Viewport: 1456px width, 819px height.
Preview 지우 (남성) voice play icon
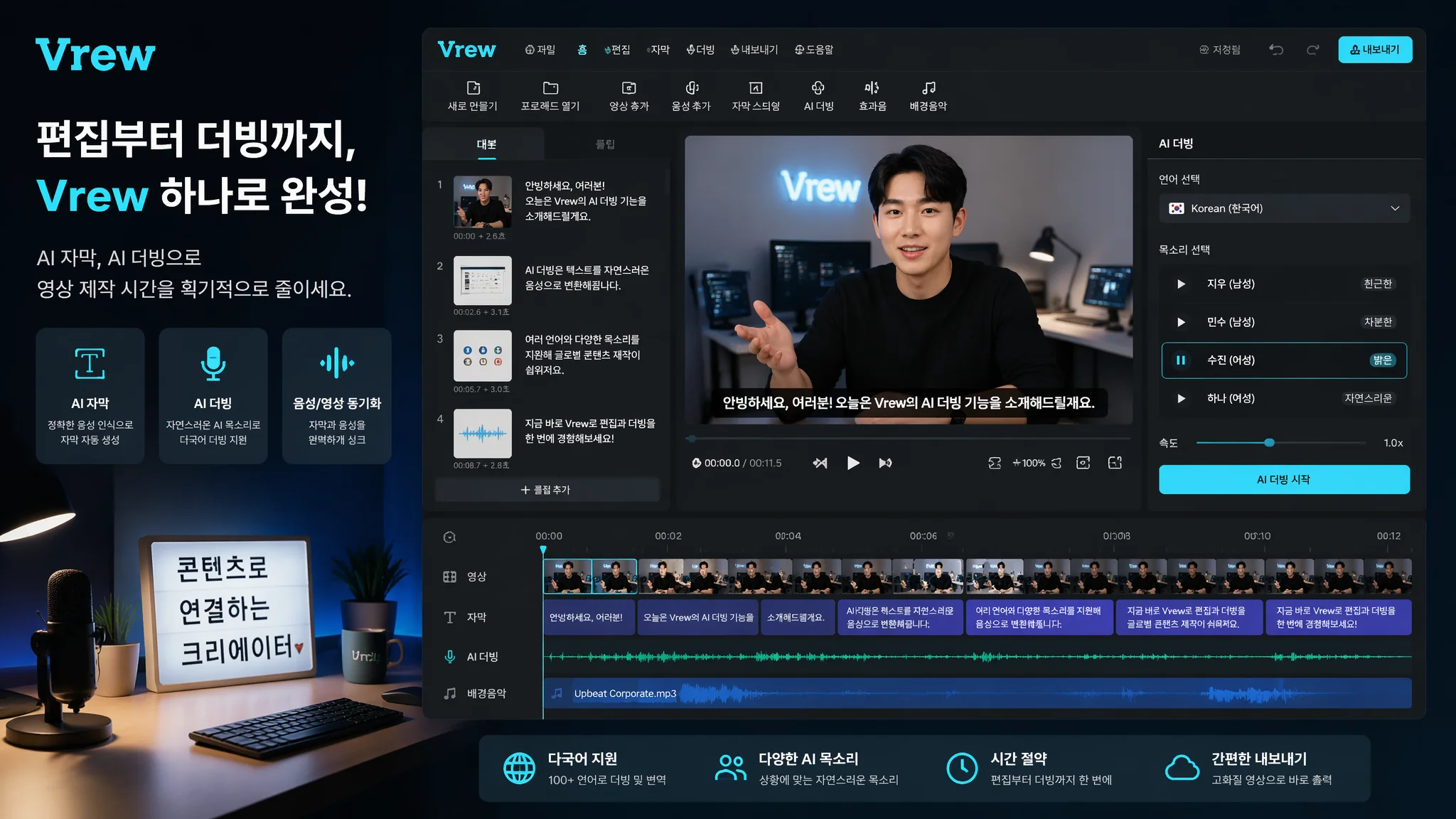click(1181, 284)
